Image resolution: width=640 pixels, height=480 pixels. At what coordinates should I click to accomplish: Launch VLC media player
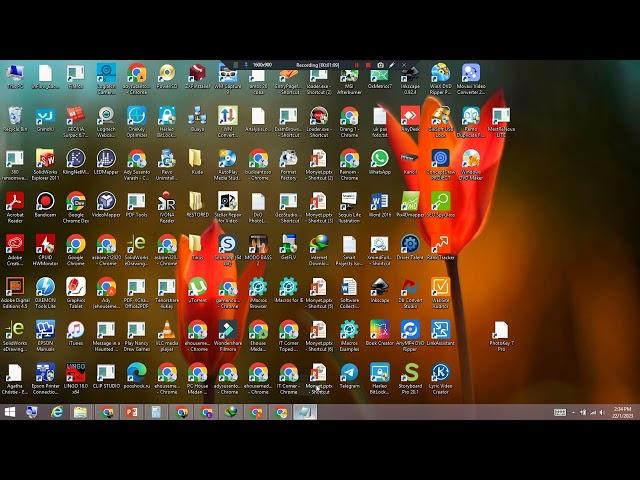[x=167, y=335]
